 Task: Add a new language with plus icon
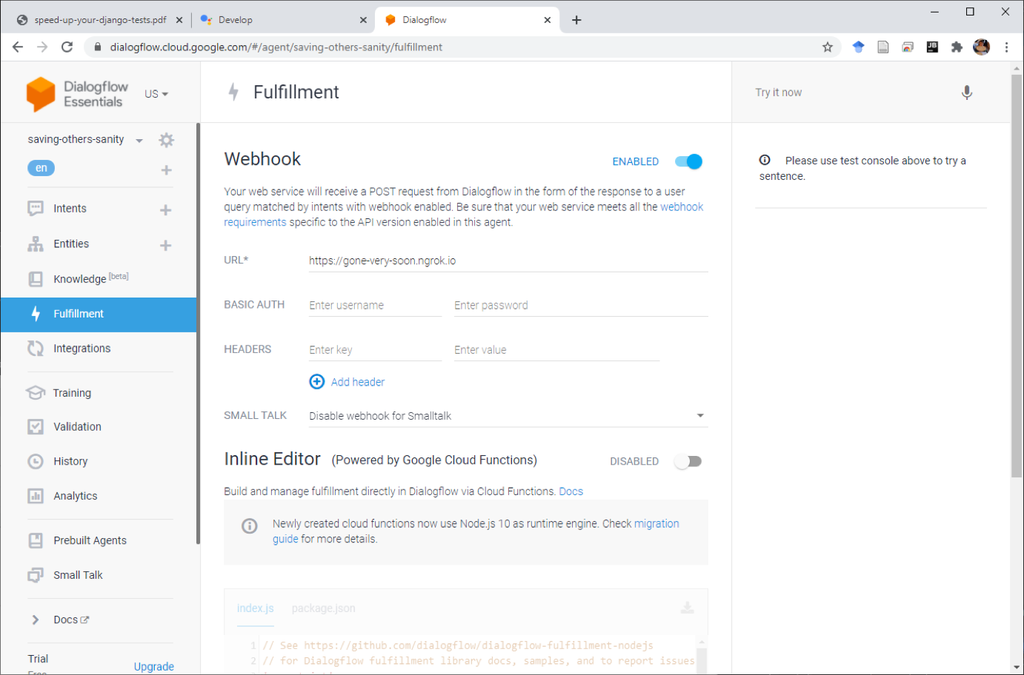[167, 170]
